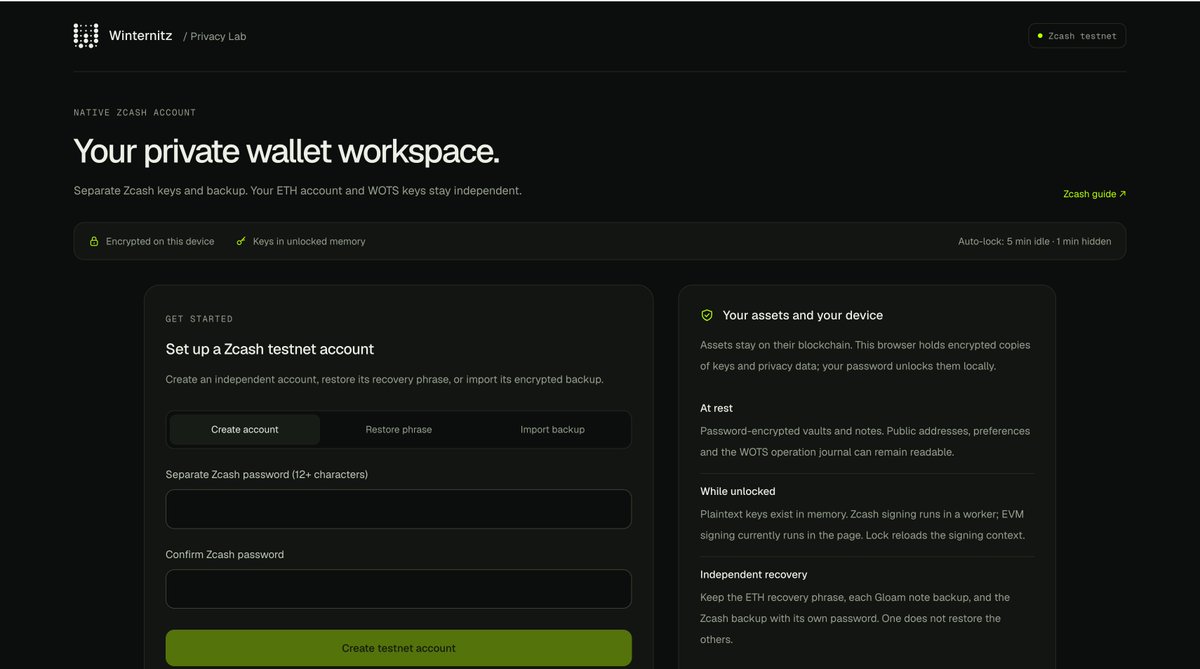Click the Your assets and your device heading
This screenshot has width=1200, height=669.
803,315
